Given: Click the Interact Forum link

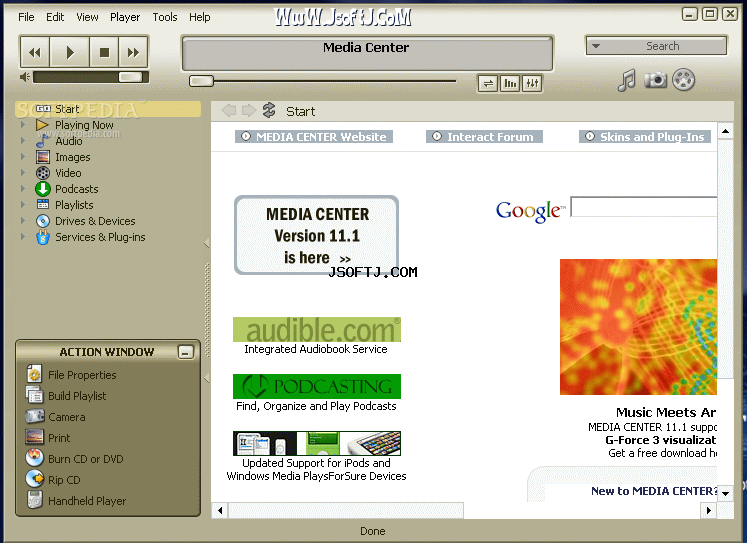Looking at the screenshot, I should pos(484,137).
